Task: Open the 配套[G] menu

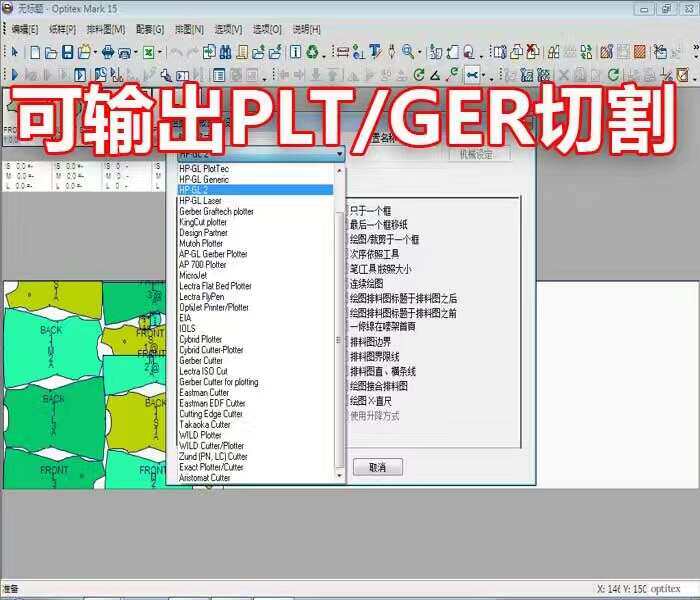Action: [150, 29]
